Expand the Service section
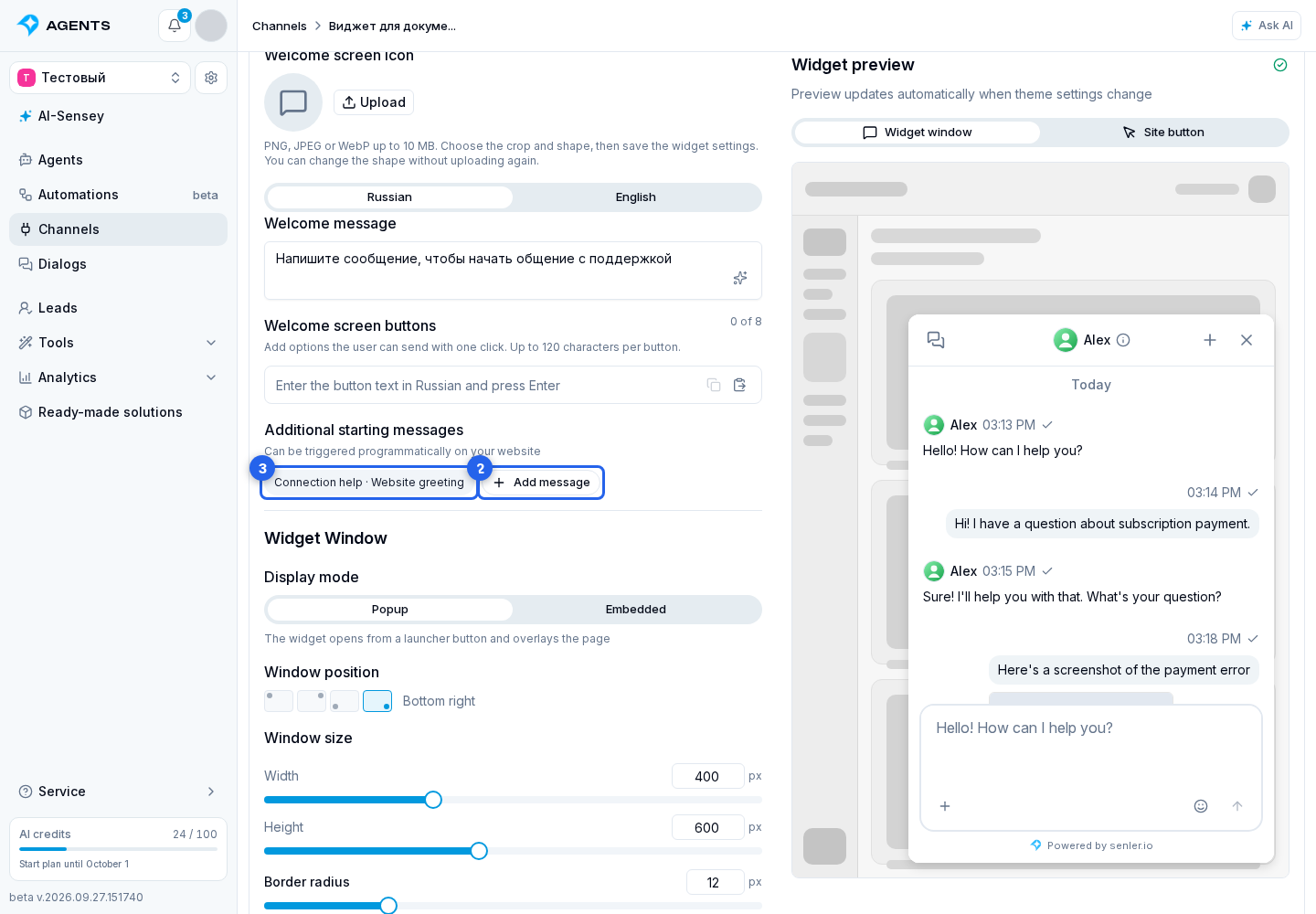 pos(118,792)
